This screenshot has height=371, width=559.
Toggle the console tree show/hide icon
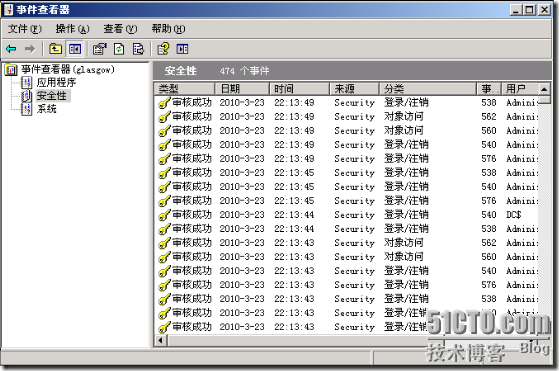tap(75, 49)
